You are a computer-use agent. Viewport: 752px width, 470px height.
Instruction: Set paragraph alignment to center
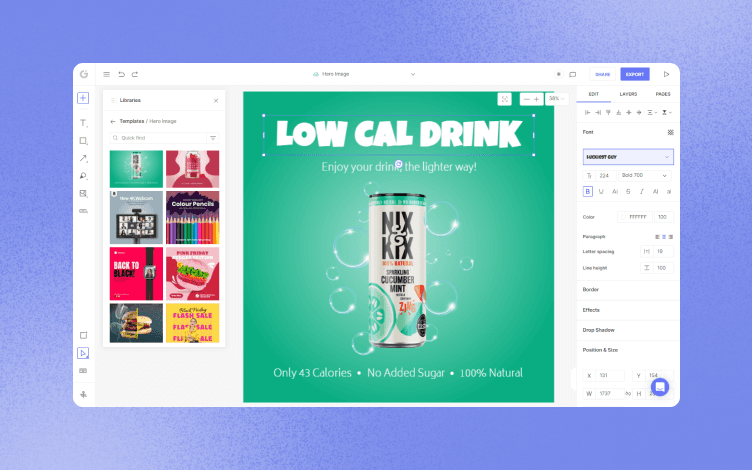[x=664, y=237]
